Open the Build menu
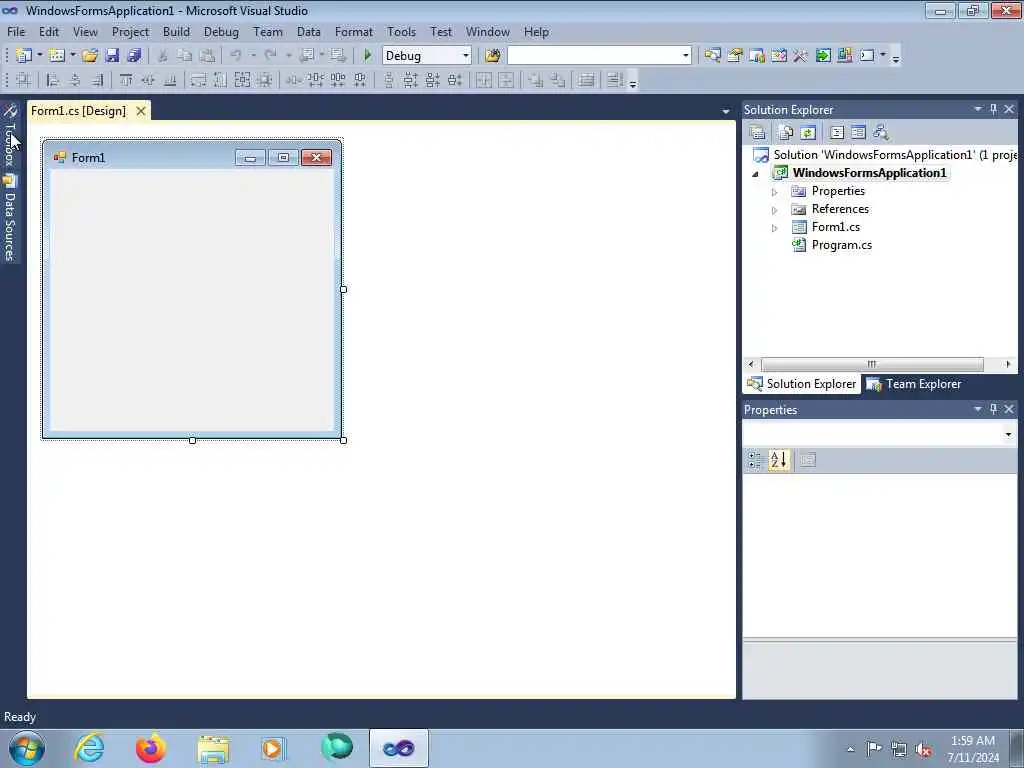1024x768 pixels. [x=176, y=31]
